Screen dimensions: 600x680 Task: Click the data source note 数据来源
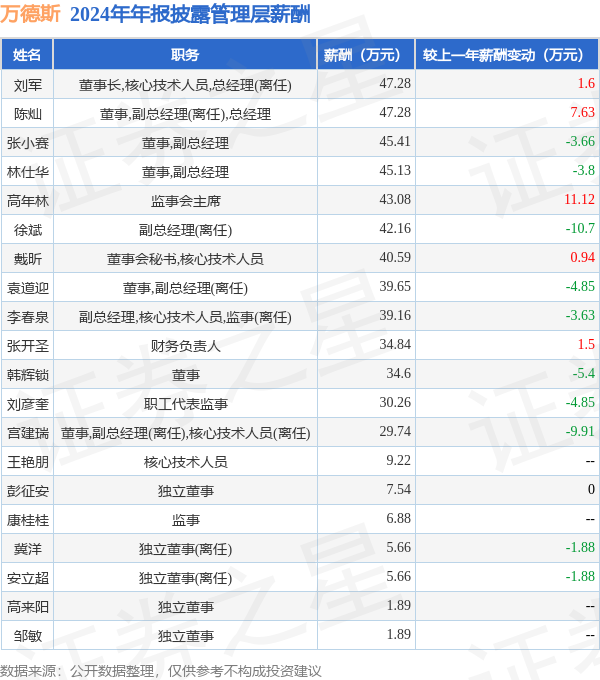click(160, 671)
